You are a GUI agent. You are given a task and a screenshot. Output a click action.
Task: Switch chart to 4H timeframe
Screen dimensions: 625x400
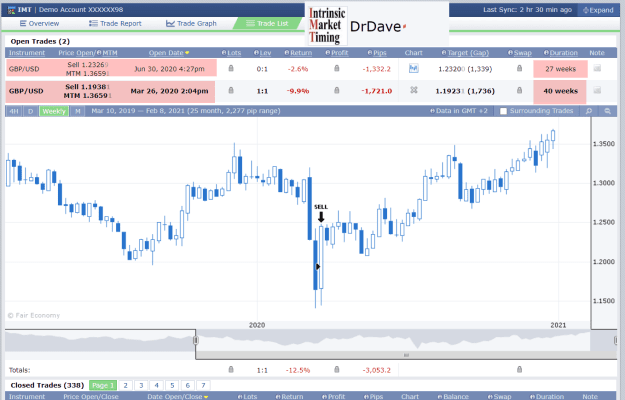14,111
